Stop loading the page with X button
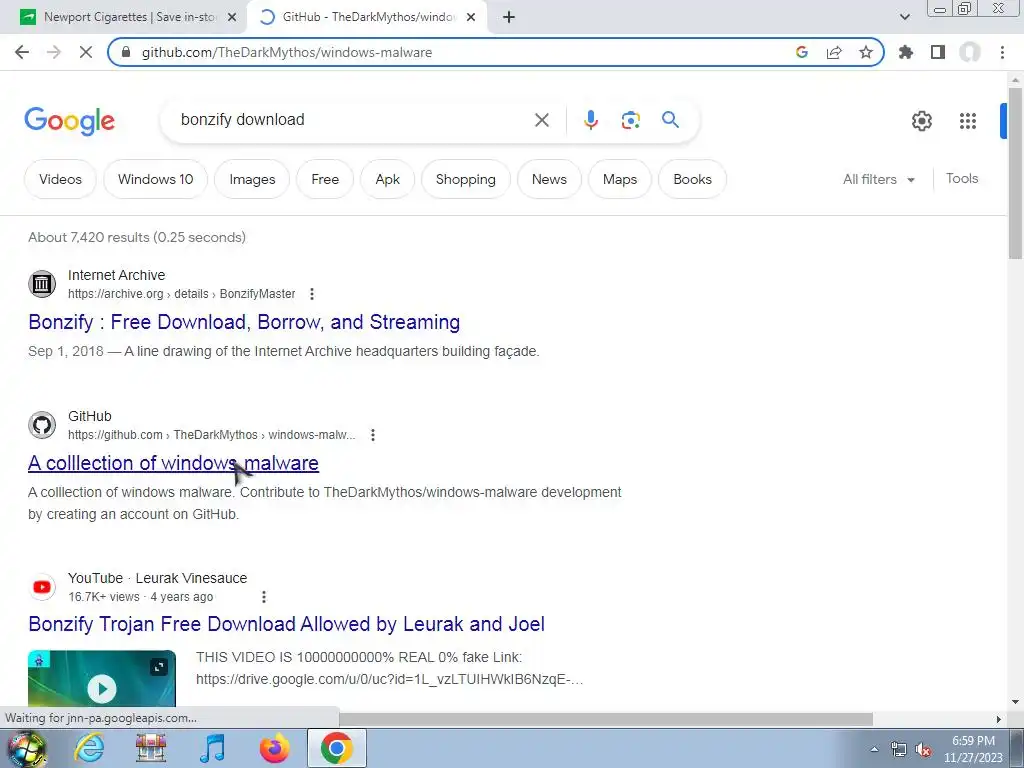 [86, 52]
